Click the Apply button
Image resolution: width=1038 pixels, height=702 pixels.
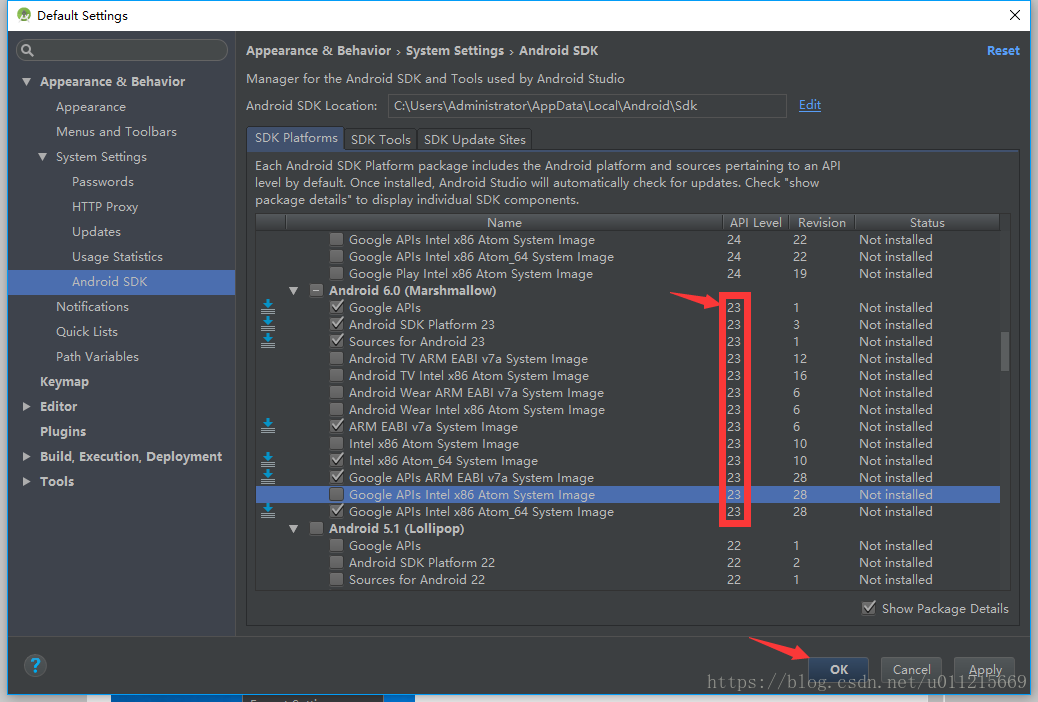pos(984,669)
